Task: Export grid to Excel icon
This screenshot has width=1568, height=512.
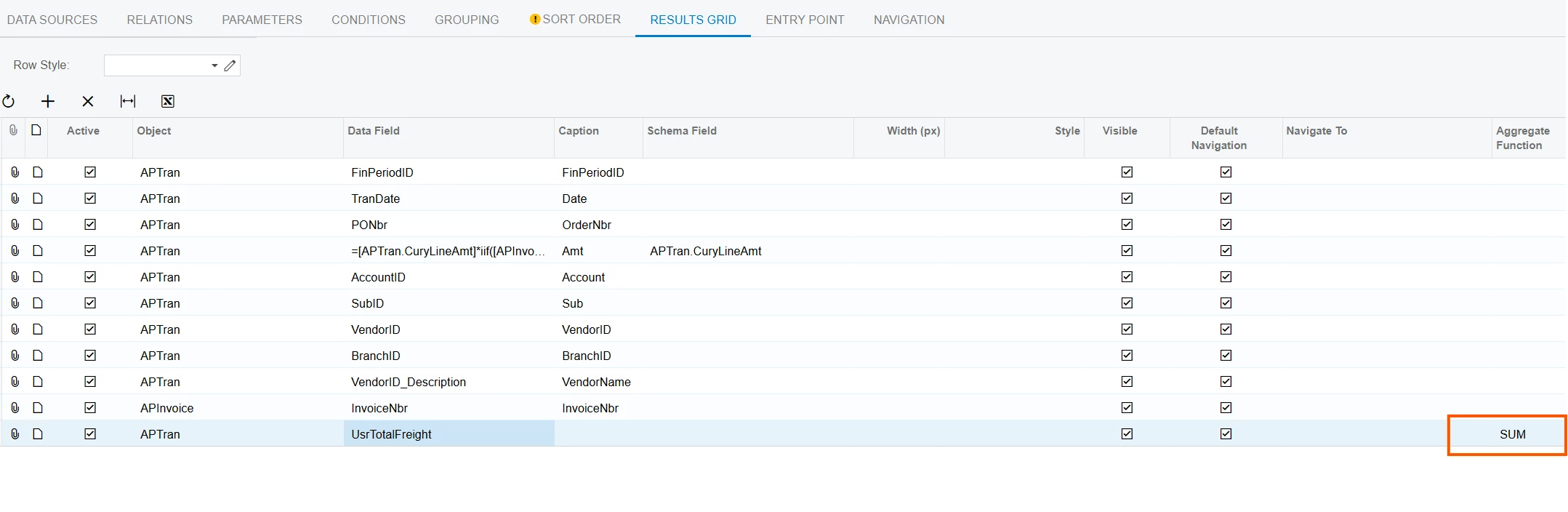Action: coord(168,101)
